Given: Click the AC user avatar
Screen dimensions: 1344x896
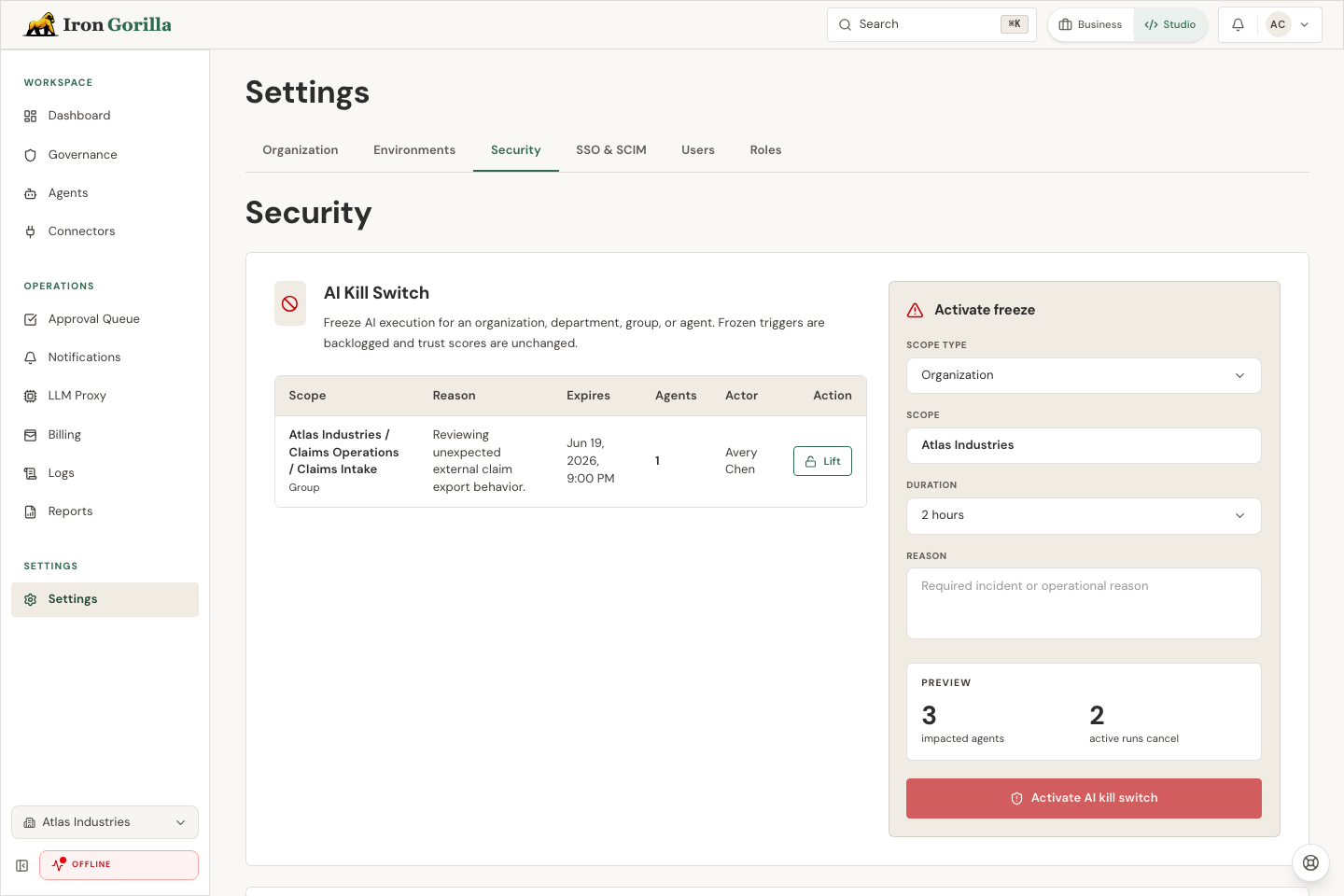Looking at the screenshot, I should point(1278,25).
